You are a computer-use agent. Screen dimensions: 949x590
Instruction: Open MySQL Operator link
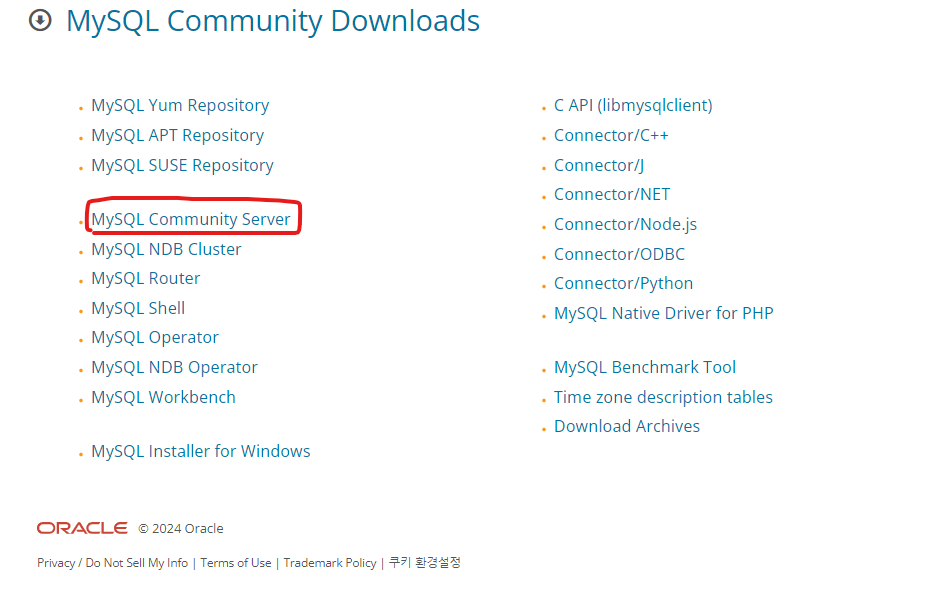pyautogui.click(x=155, y=338)
